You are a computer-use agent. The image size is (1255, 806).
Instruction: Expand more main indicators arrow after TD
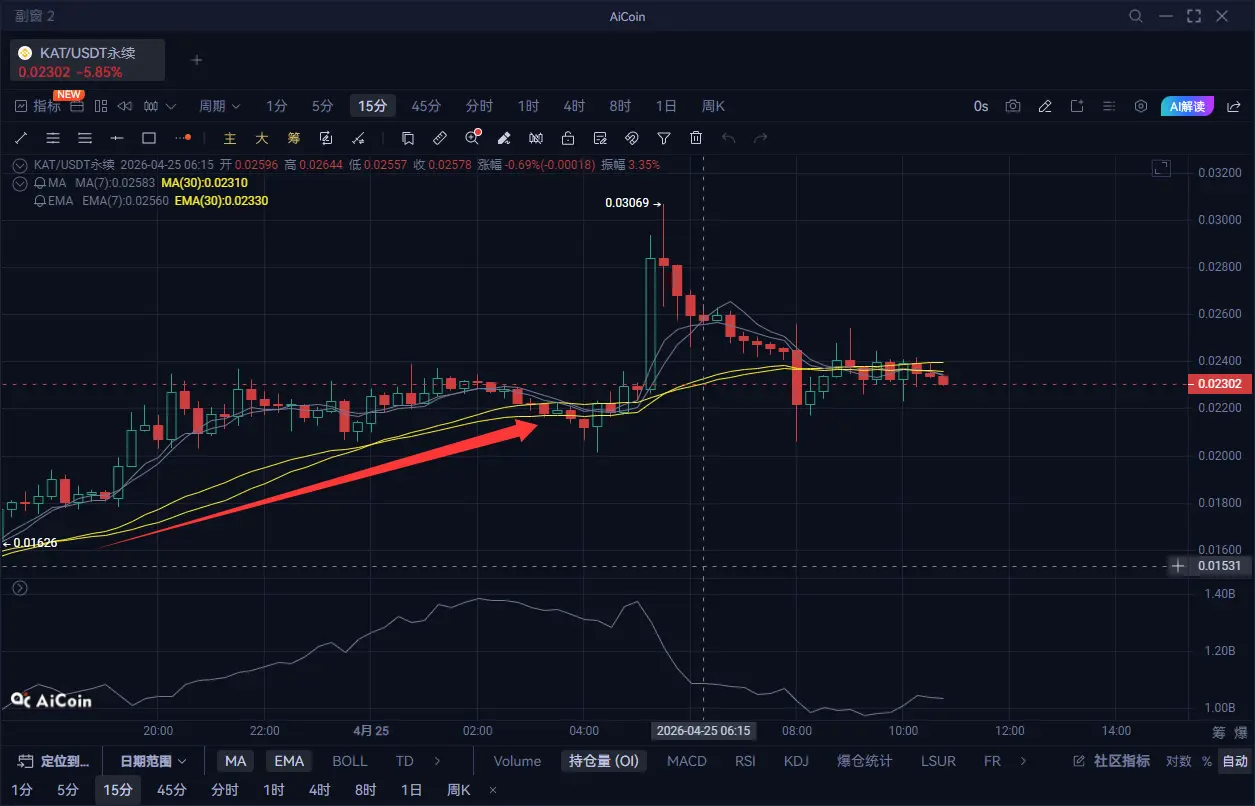[x=439, y=761]
